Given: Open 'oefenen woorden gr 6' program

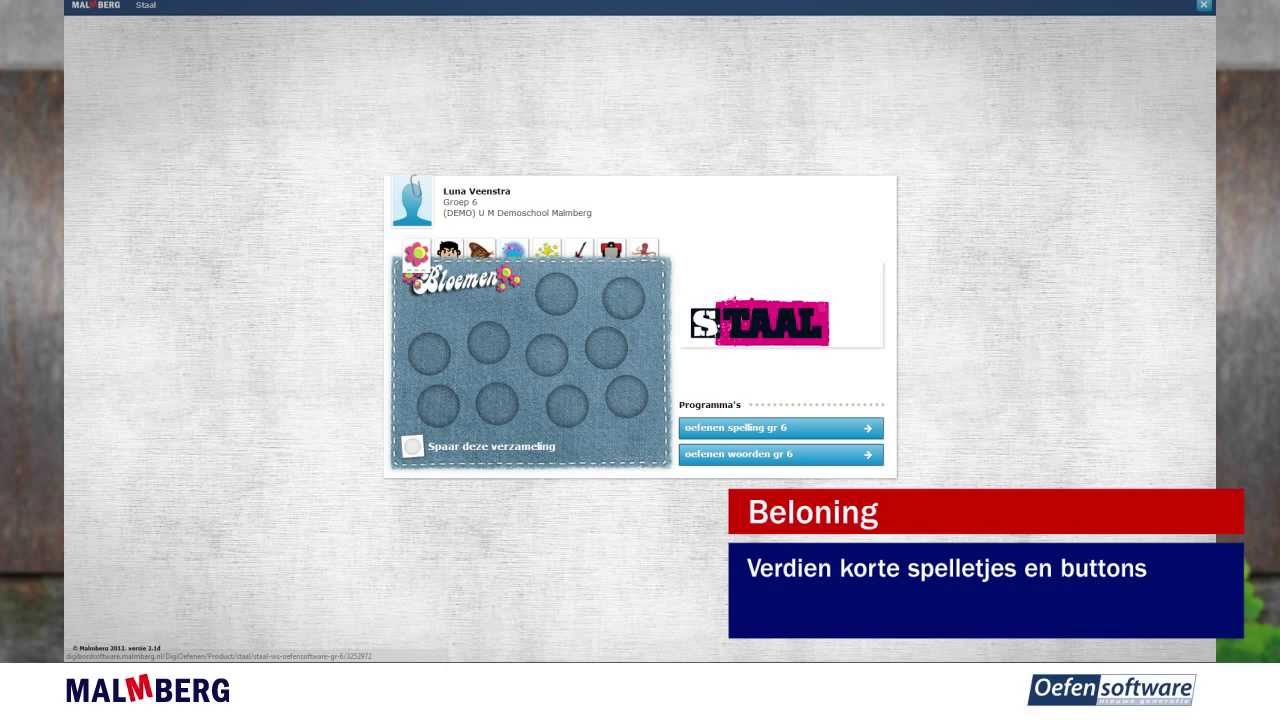Looking at the screenshot, I should click(x=781, y=455).
